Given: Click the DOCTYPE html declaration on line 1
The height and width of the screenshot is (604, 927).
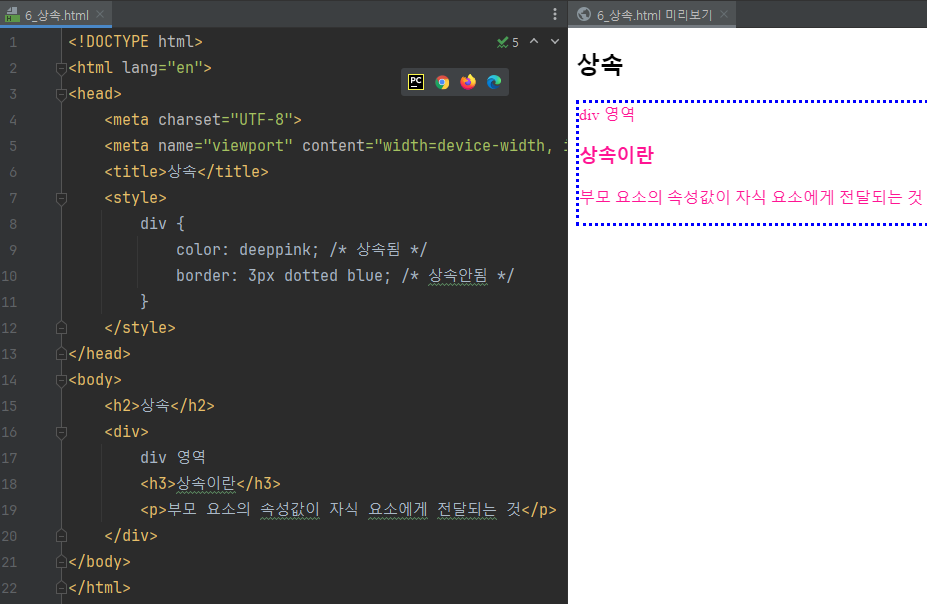Looking at the screenshot, I should click(x=135, y=42).
